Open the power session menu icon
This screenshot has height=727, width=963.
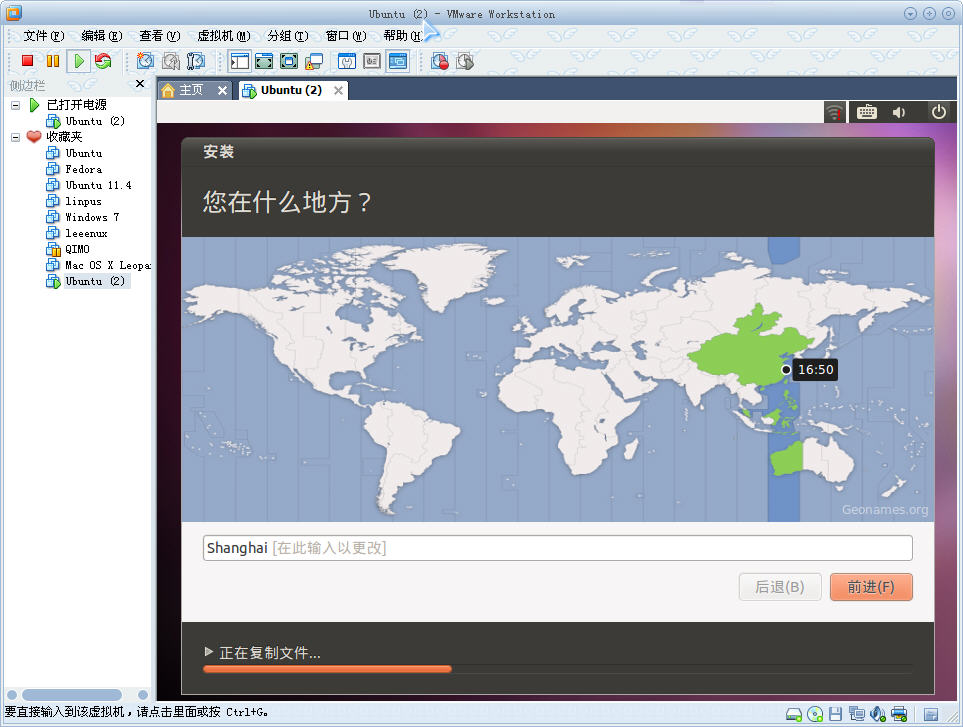[x=938, y=112]
